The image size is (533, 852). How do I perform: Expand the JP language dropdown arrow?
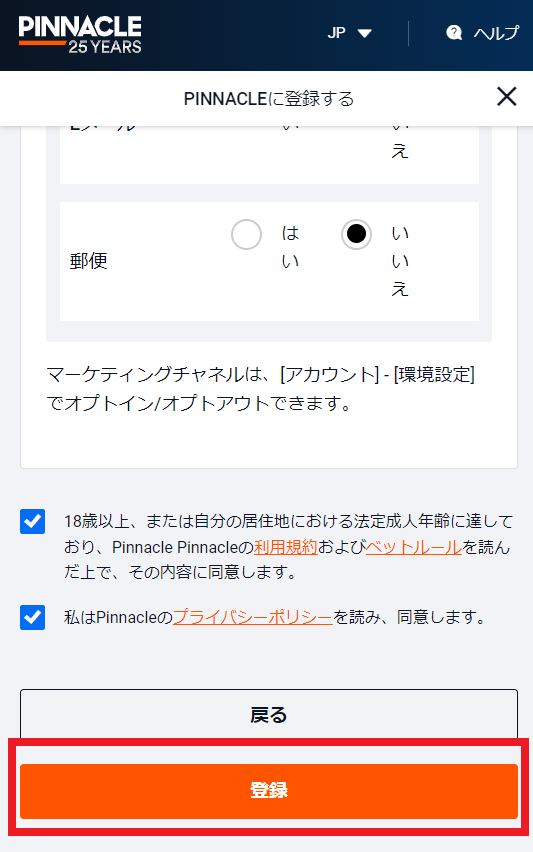click(365, 34)
